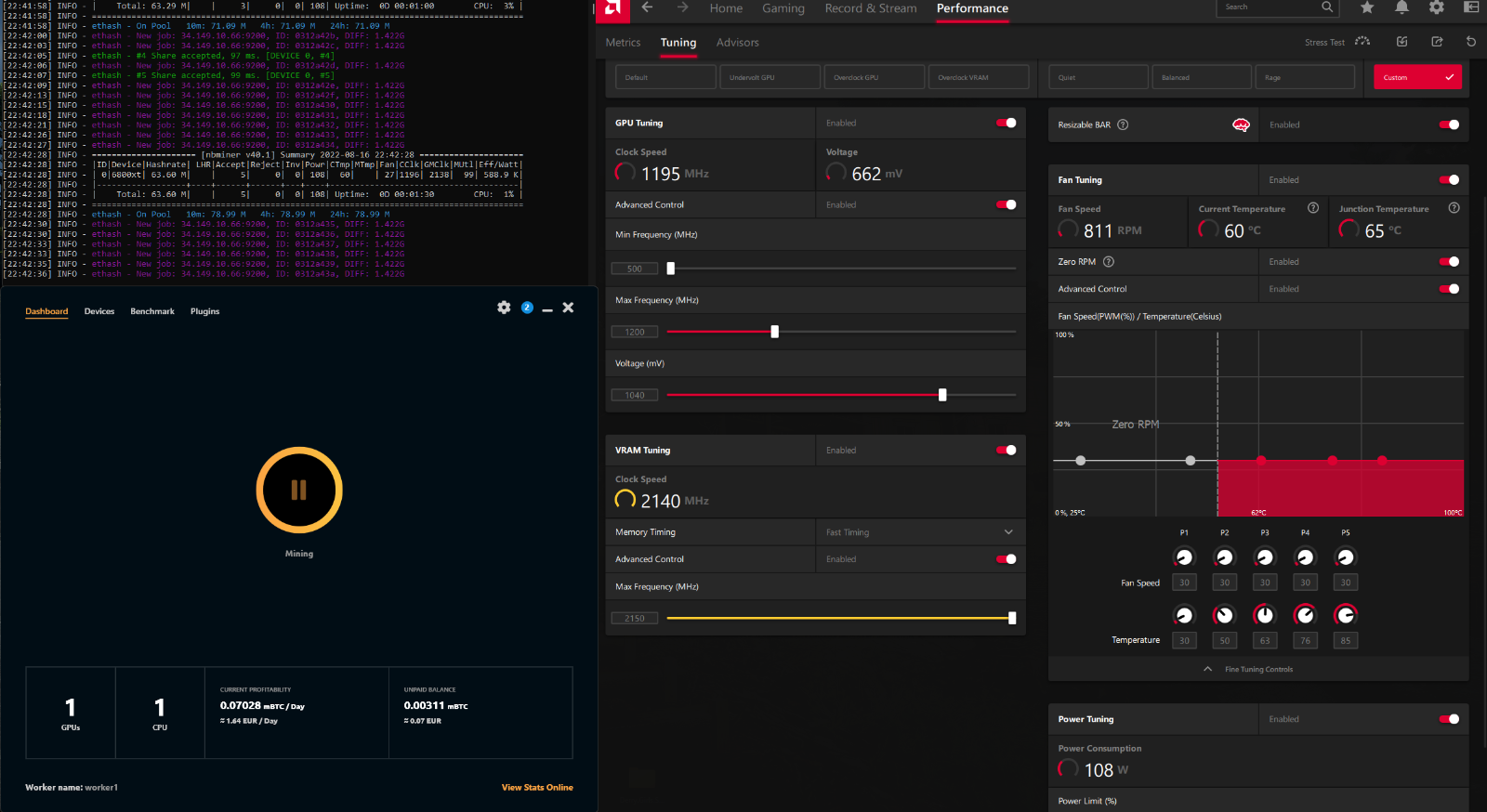The width and height of the screenshot is (1487, 812).
Task: Open notifications bell icon
Action: tap(1401, 7)
